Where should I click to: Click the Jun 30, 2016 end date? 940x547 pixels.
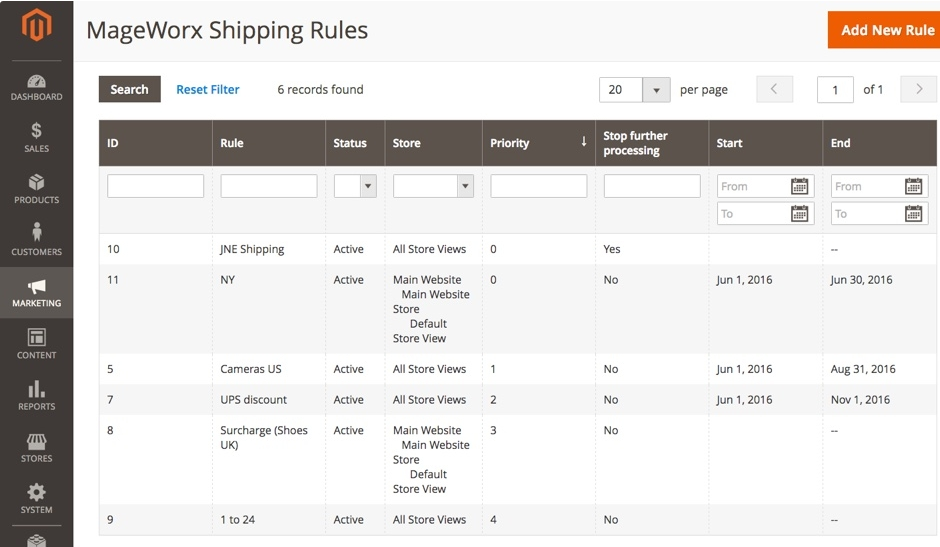[861, 280]
